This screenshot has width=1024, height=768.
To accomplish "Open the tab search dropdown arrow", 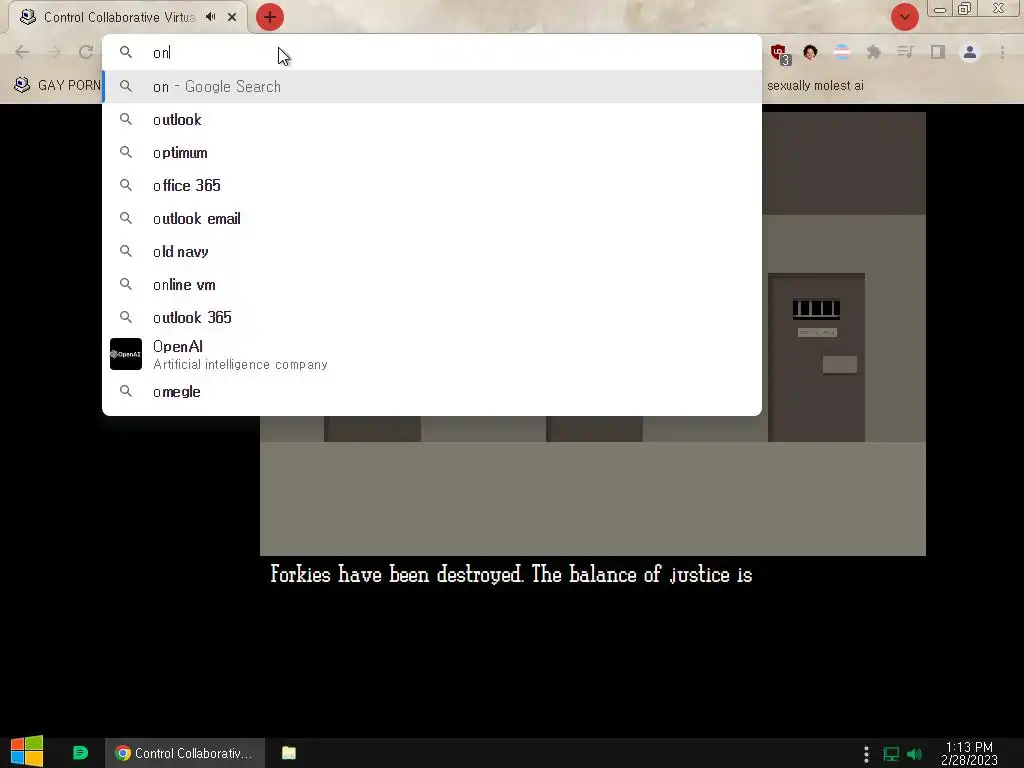I will tap(904, 17).
